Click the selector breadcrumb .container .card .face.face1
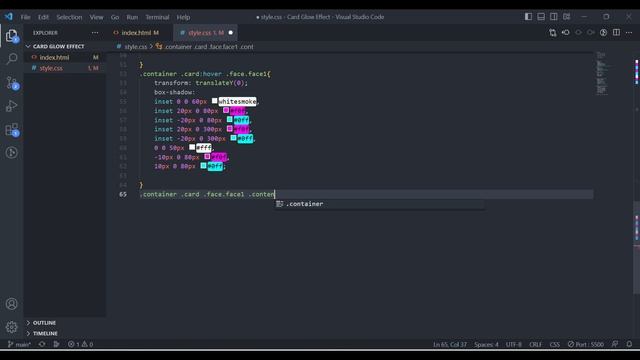640x360 pixels. pos(209,47)
